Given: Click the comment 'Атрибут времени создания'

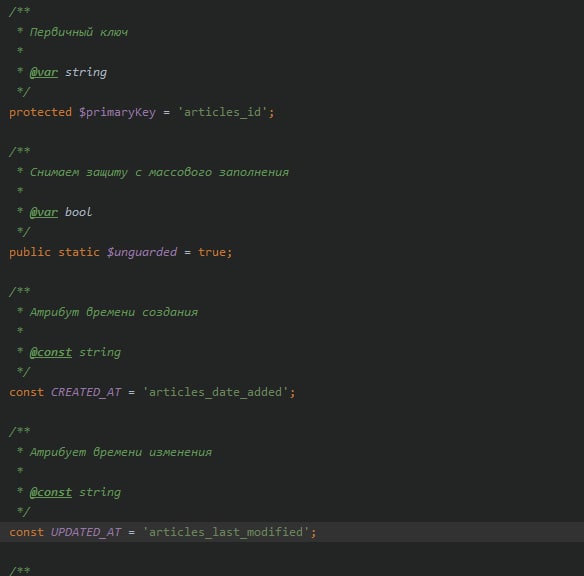Looking at the screenshot, I should point(114,312).
